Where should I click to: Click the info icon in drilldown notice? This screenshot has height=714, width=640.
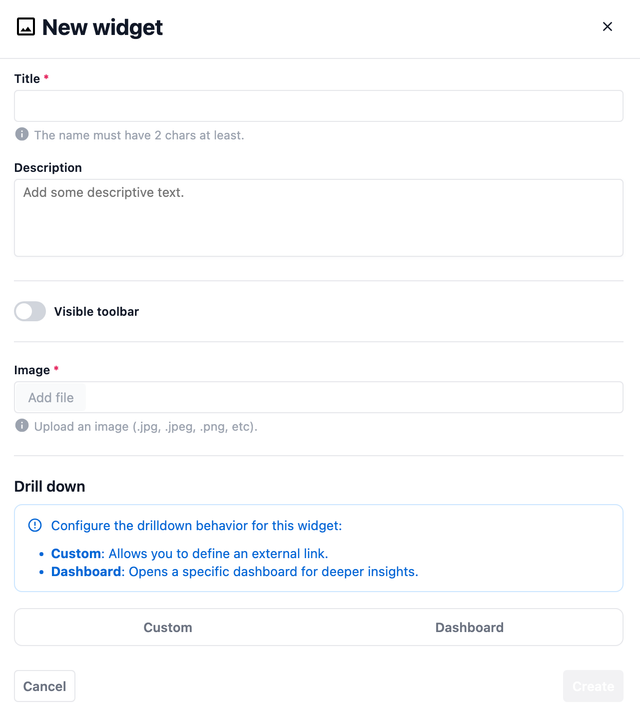point(35,525)
